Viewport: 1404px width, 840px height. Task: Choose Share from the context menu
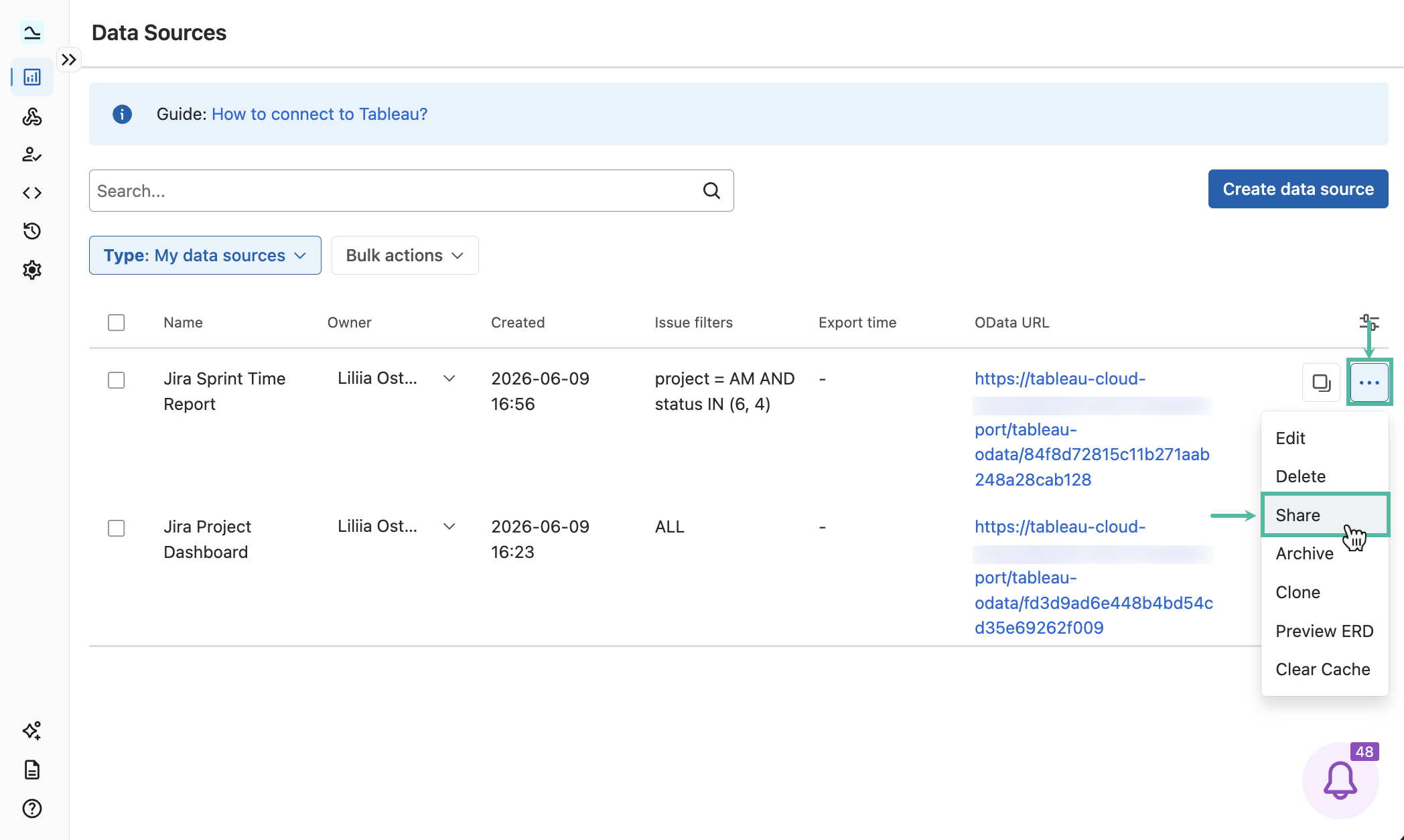(x=1325, y=515)
